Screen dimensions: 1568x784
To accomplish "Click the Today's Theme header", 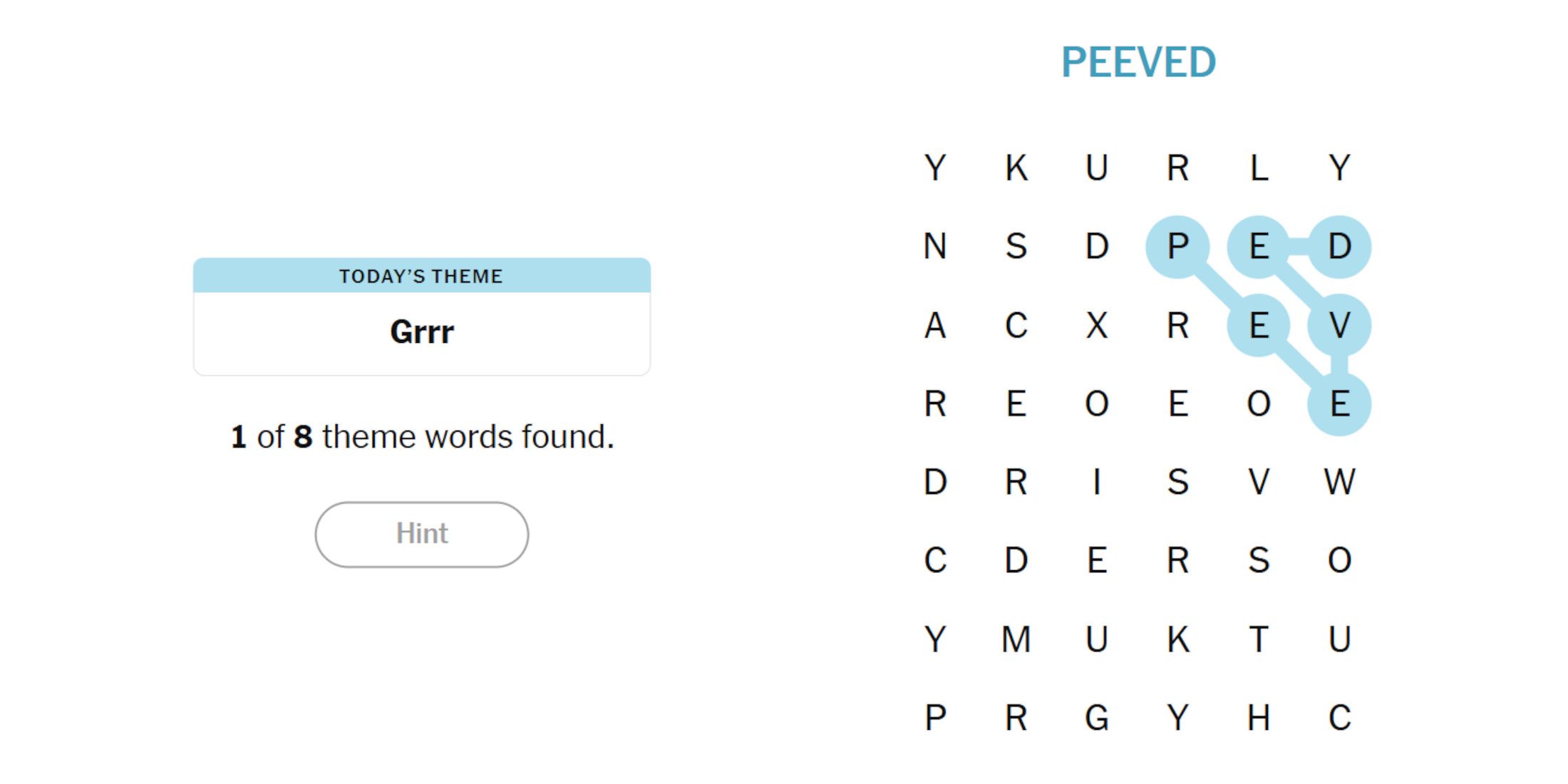I will [421, 276].
